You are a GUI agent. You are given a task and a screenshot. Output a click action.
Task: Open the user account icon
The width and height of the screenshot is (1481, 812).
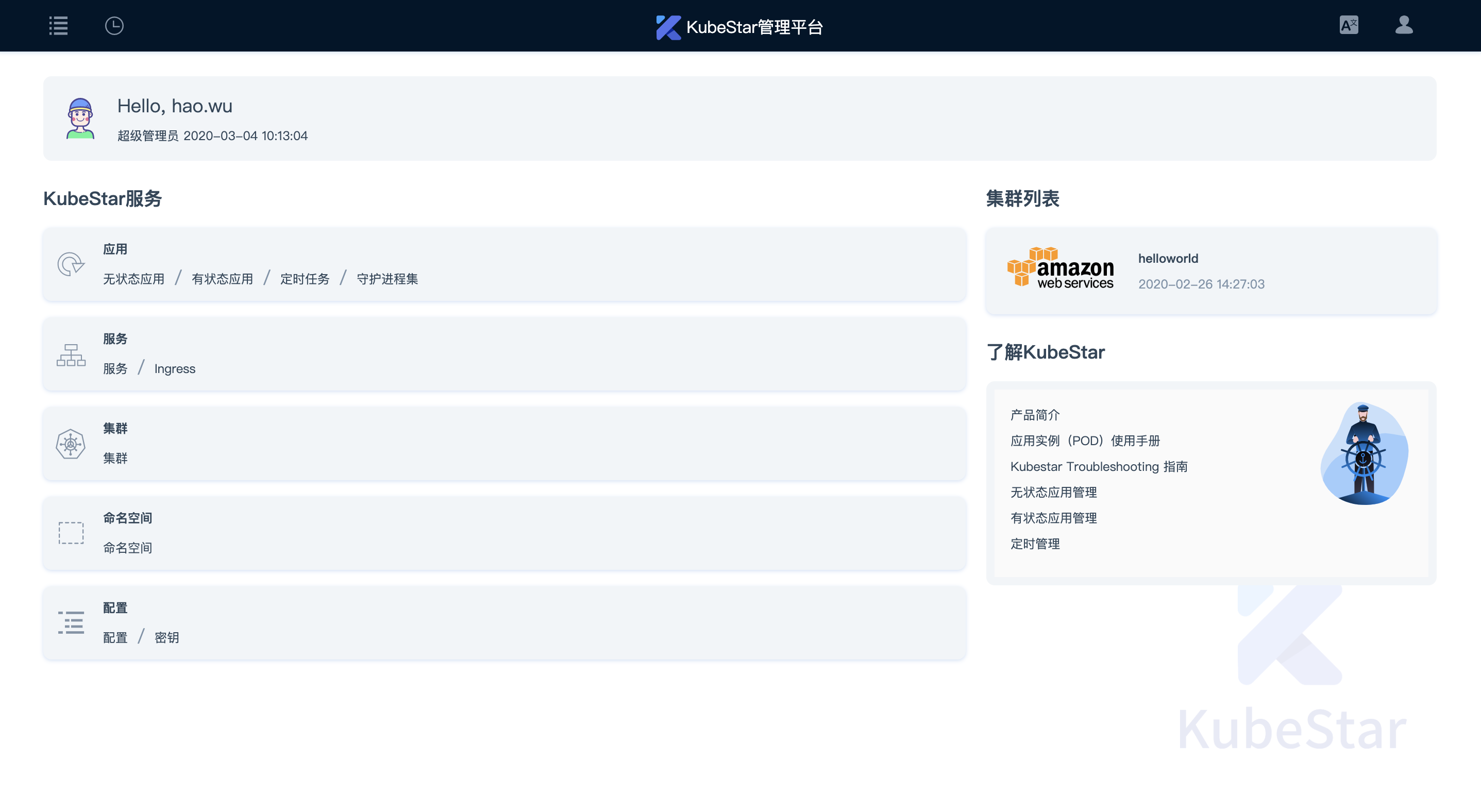tap(1404, 25)
